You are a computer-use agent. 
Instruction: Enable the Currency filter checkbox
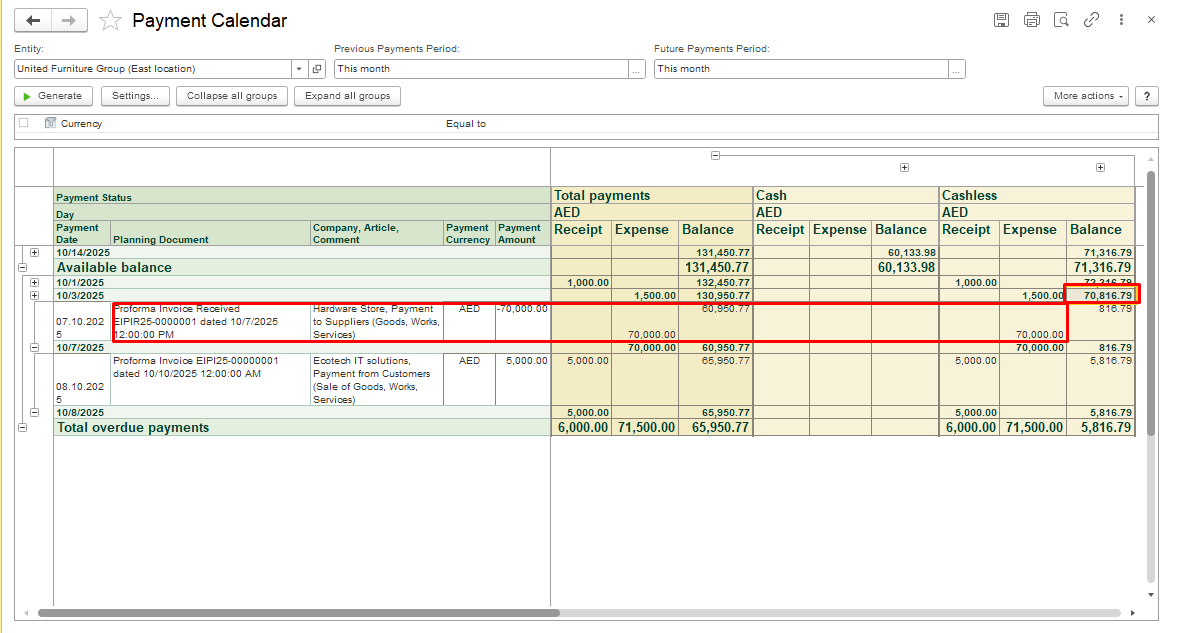[24, 124]
